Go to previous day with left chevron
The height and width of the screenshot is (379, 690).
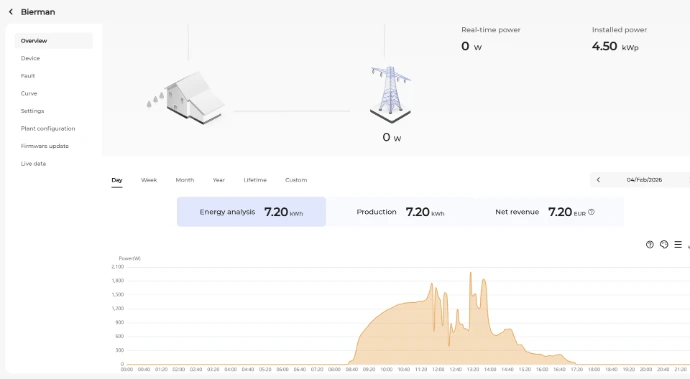(598, 180)
